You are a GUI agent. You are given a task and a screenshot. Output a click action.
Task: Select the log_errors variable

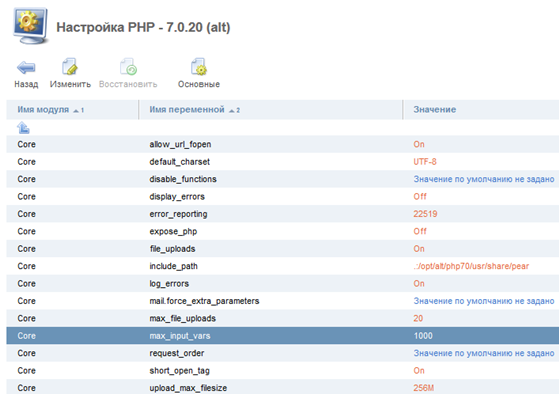tap(169, 284)
